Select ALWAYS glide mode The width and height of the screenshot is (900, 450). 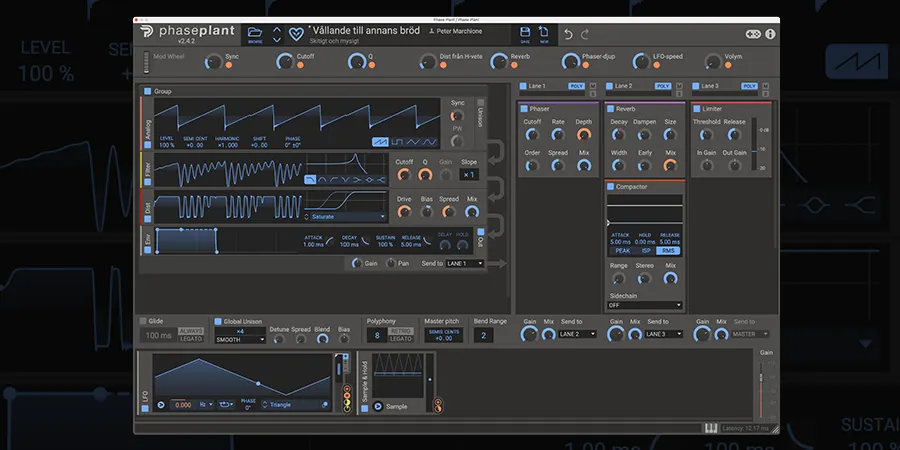(x=191, y=331)
